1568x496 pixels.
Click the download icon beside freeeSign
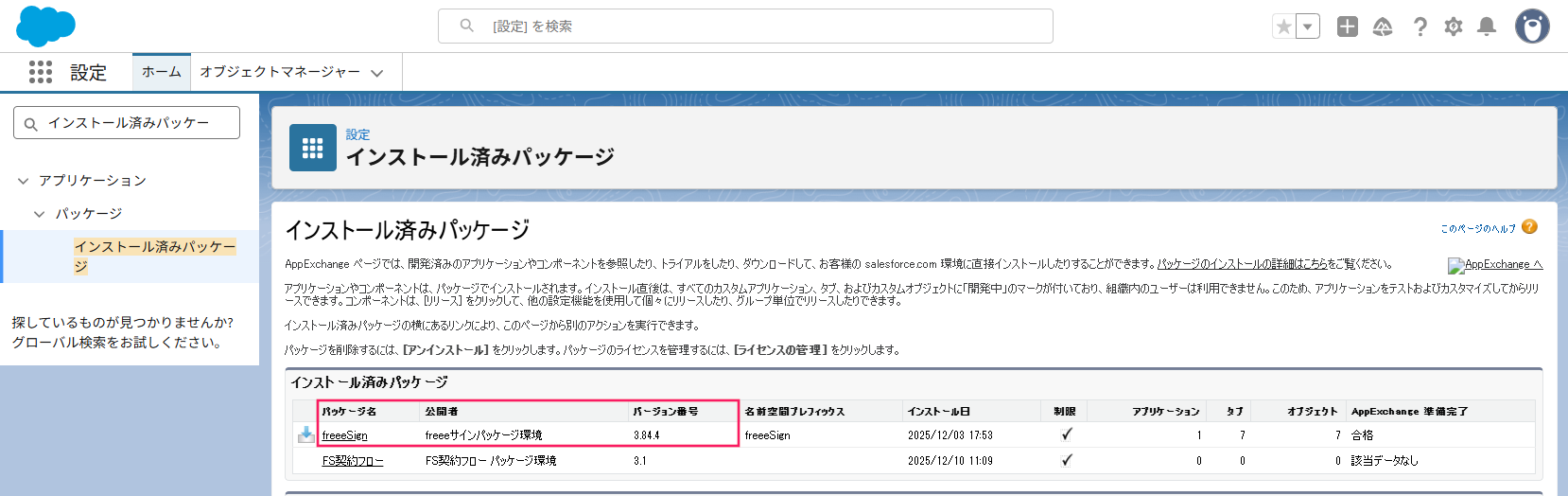[306, 434]
